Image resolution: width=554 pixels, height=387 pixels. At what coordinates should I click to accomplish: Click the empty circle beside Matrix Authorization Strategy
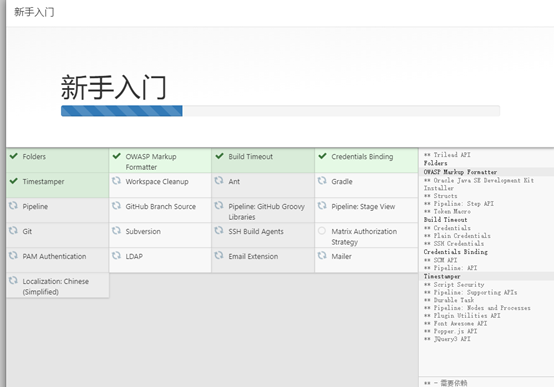point(322,231)
